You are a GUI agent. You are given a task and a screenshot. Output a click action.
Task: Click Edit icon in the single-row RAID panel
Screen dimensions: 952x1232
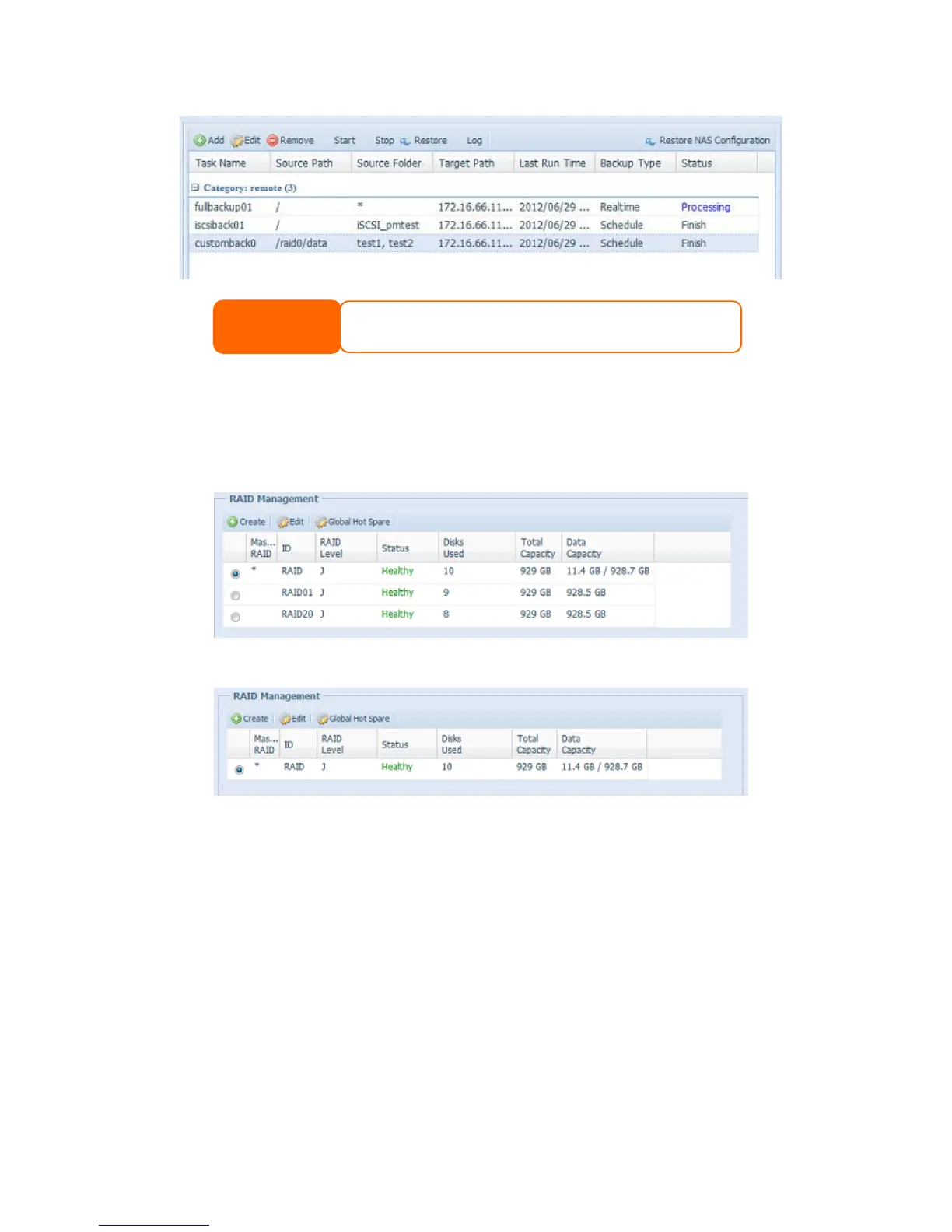285,719
